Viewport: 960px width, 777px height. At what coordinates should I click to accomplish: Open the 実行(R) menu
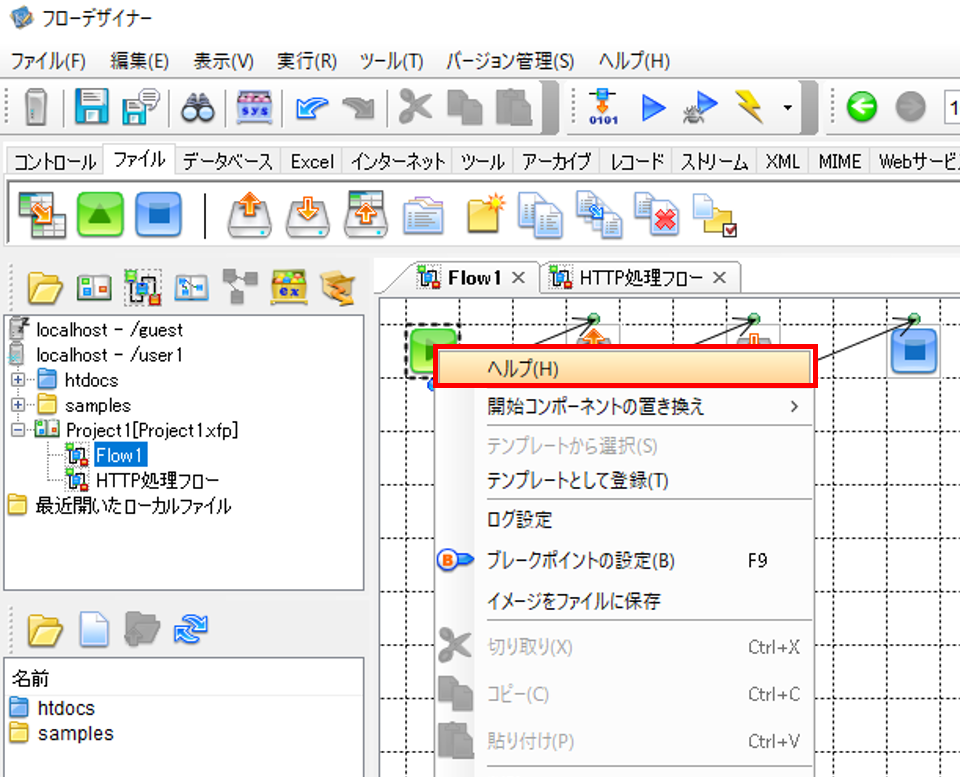(307, 61)
